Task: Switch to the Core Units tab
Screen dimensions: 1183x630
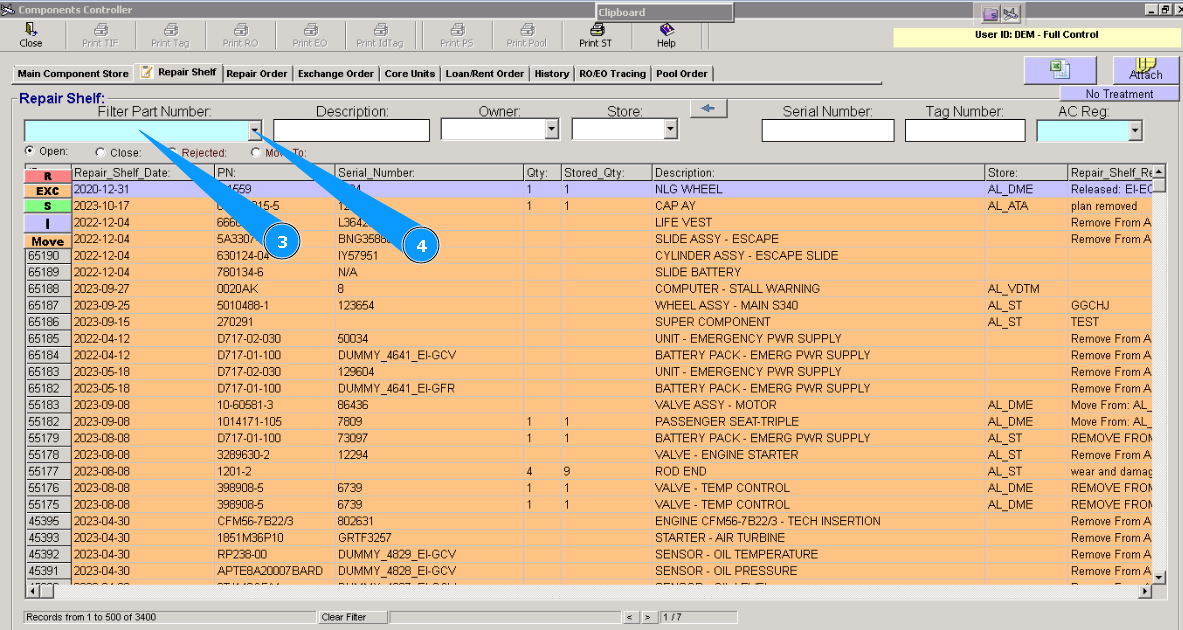Action: (410, 74)
